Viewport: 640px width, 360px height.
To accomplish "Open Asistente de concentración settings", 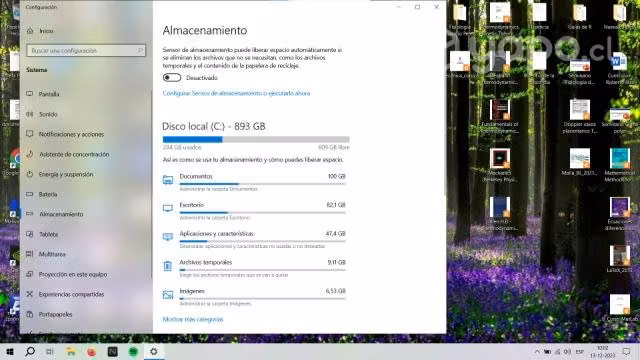I will click(x=68, y=154).
